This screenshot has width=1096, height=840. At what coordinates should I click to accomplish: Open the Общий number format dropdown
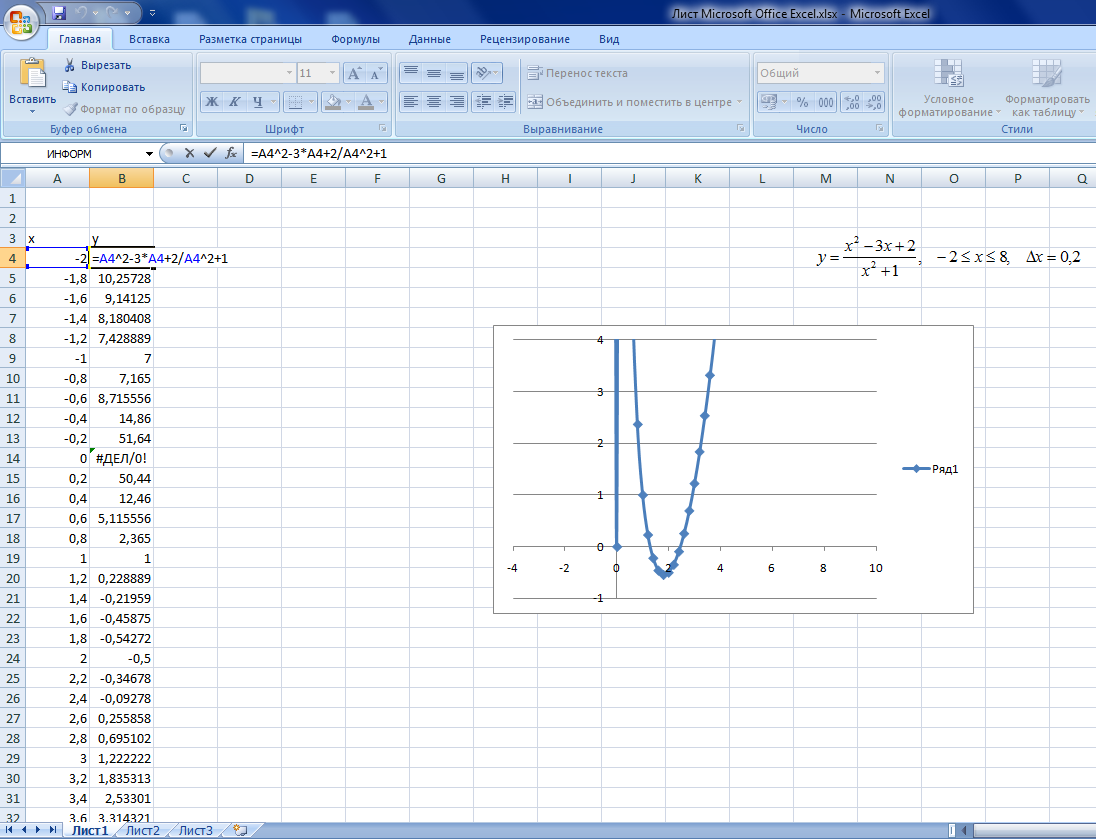coord(878,73)
